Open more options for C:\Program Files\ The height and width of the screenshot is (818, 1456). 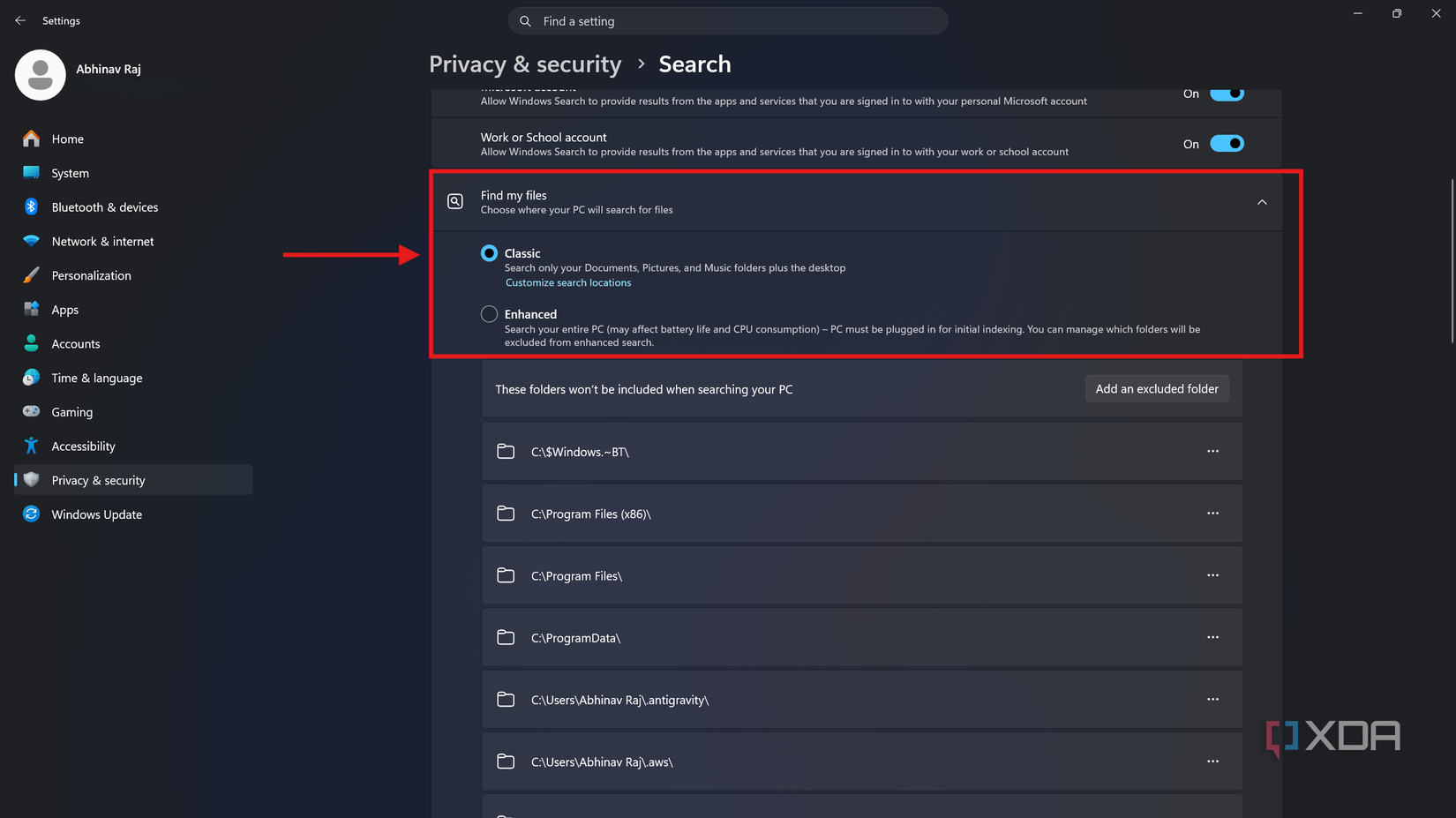(1212, 575)
